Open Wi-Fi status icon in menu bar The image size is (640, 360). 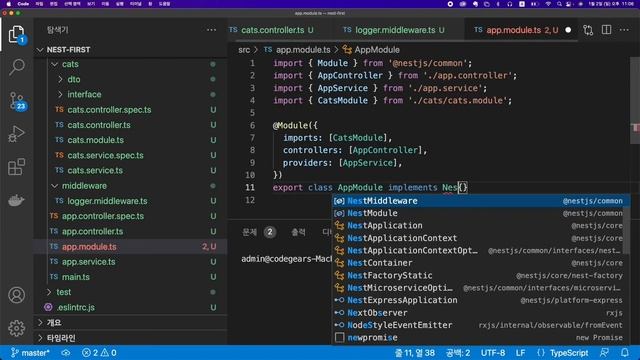point(548,4)
